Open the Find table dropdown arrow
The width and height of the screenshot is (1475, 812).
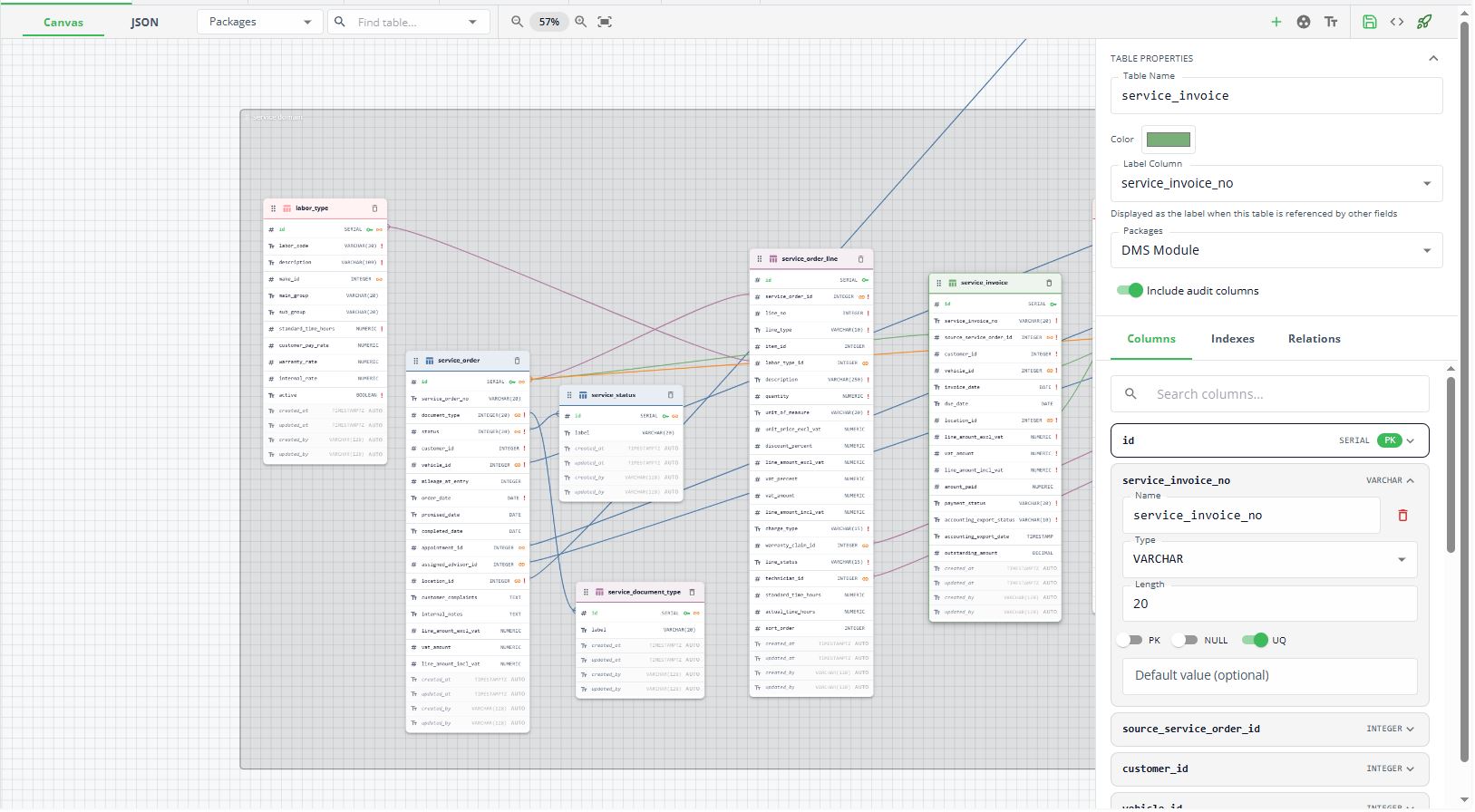(472, 22)
